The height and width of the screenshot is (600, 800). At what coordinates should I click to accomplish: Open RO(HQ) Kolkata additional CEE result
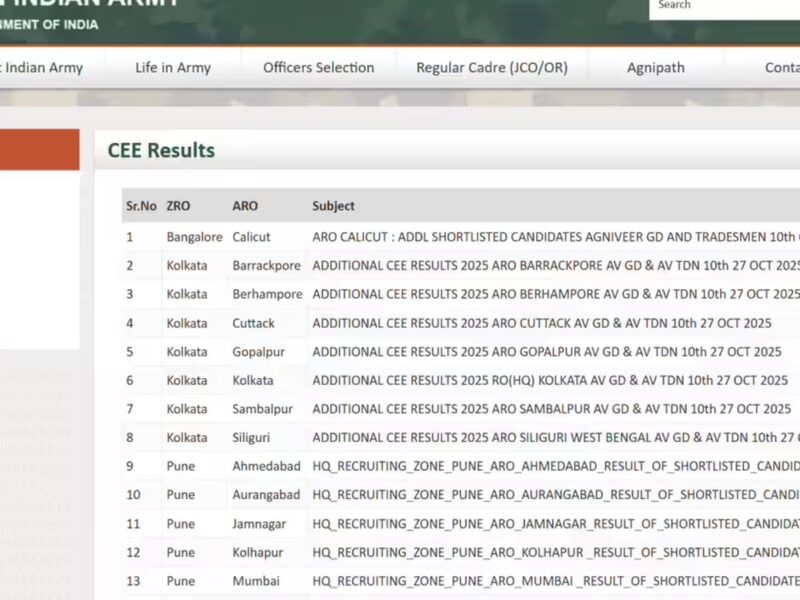[550, 380]
